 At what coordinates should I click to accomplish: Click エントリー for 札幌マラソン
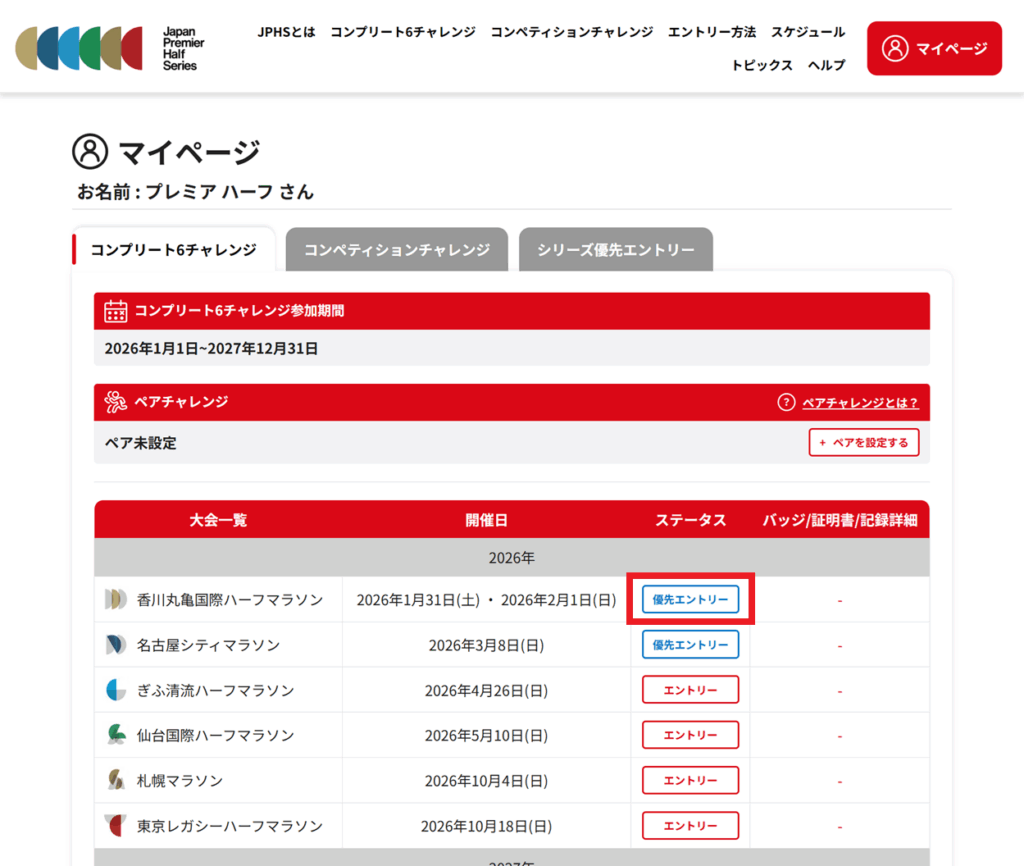pyautogui.click(x=690, y=780)
